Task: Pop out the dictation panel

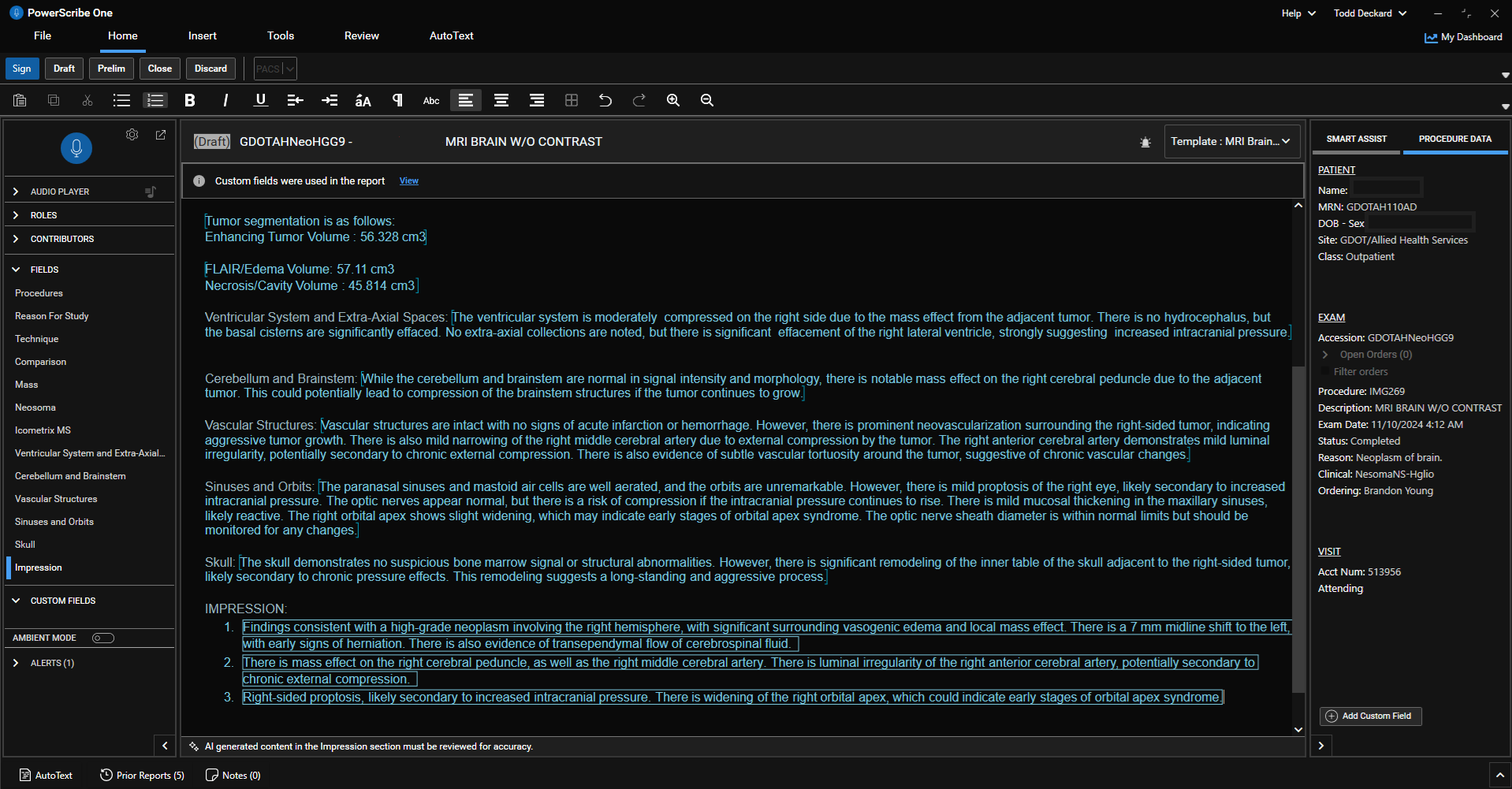Action: pos(161,135)
